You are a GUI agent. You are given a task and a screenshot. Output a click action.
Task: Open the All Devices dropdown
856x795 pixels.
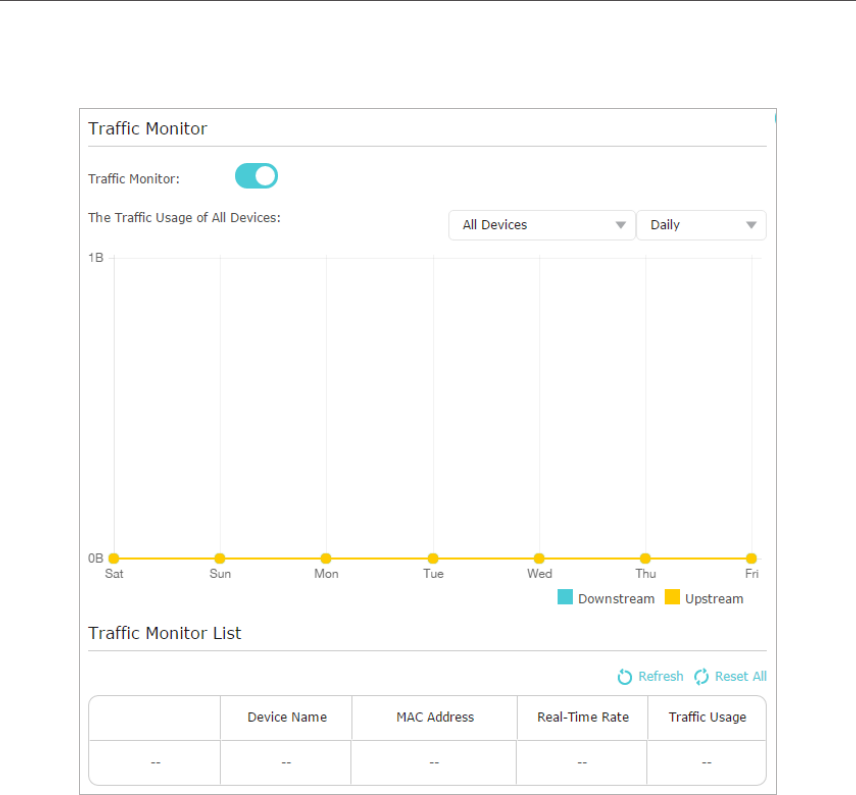coord(542,225)
